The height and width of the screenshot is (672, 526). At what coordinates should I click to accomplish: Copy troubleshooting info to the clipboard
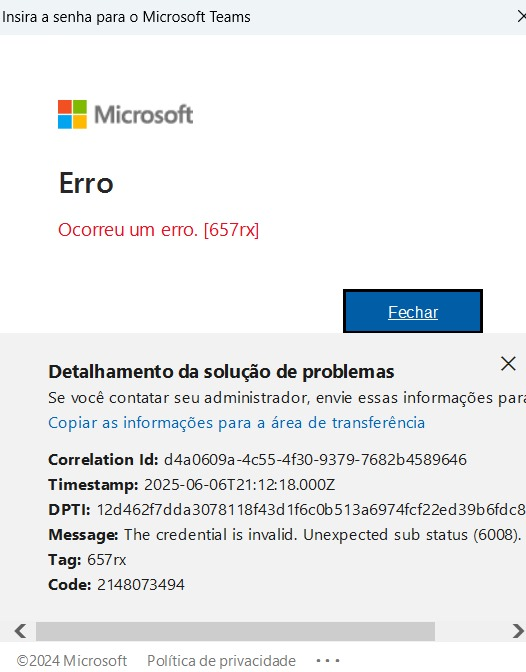[236, 423]
